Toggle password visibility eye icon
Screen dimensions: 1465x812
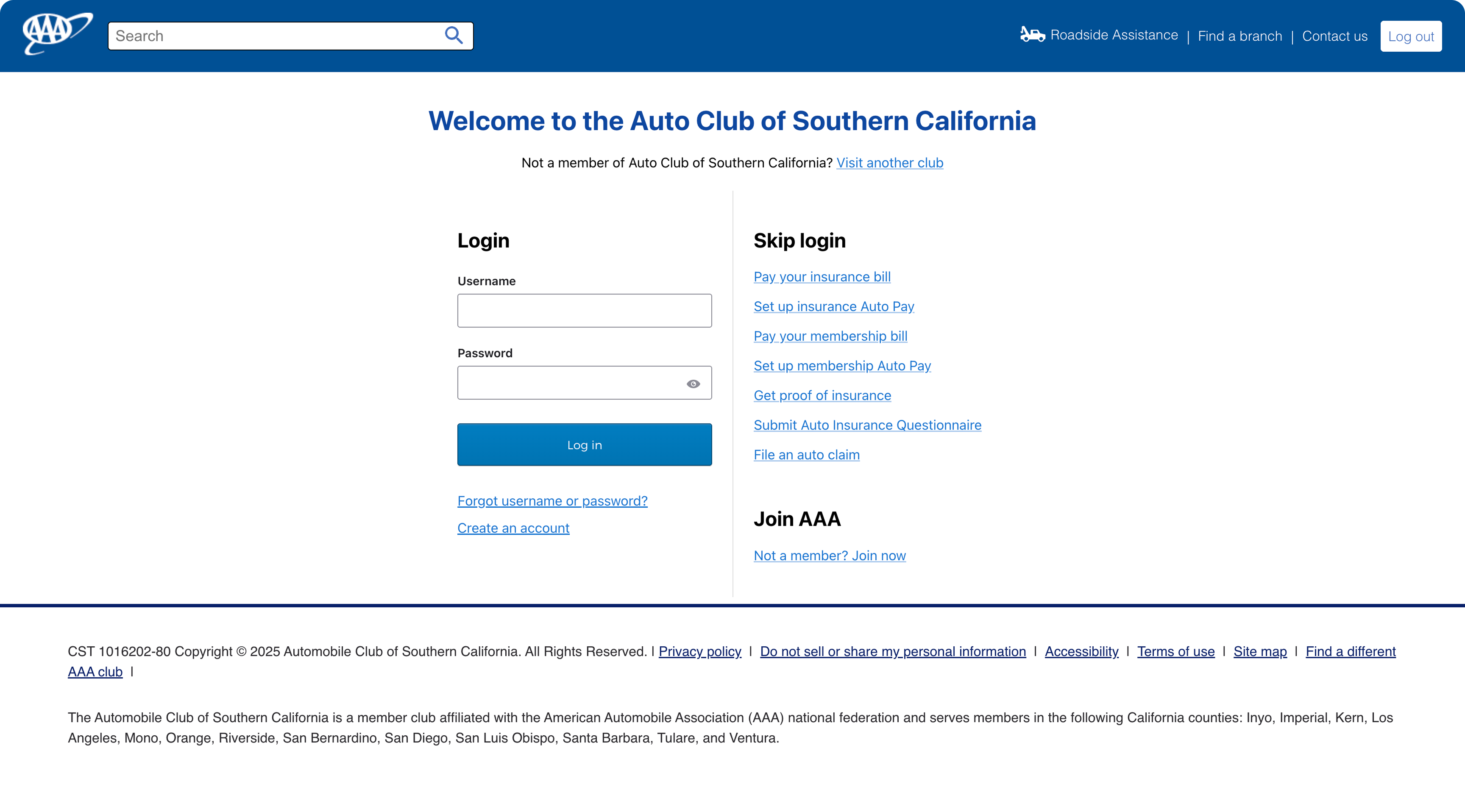point(693,384)
